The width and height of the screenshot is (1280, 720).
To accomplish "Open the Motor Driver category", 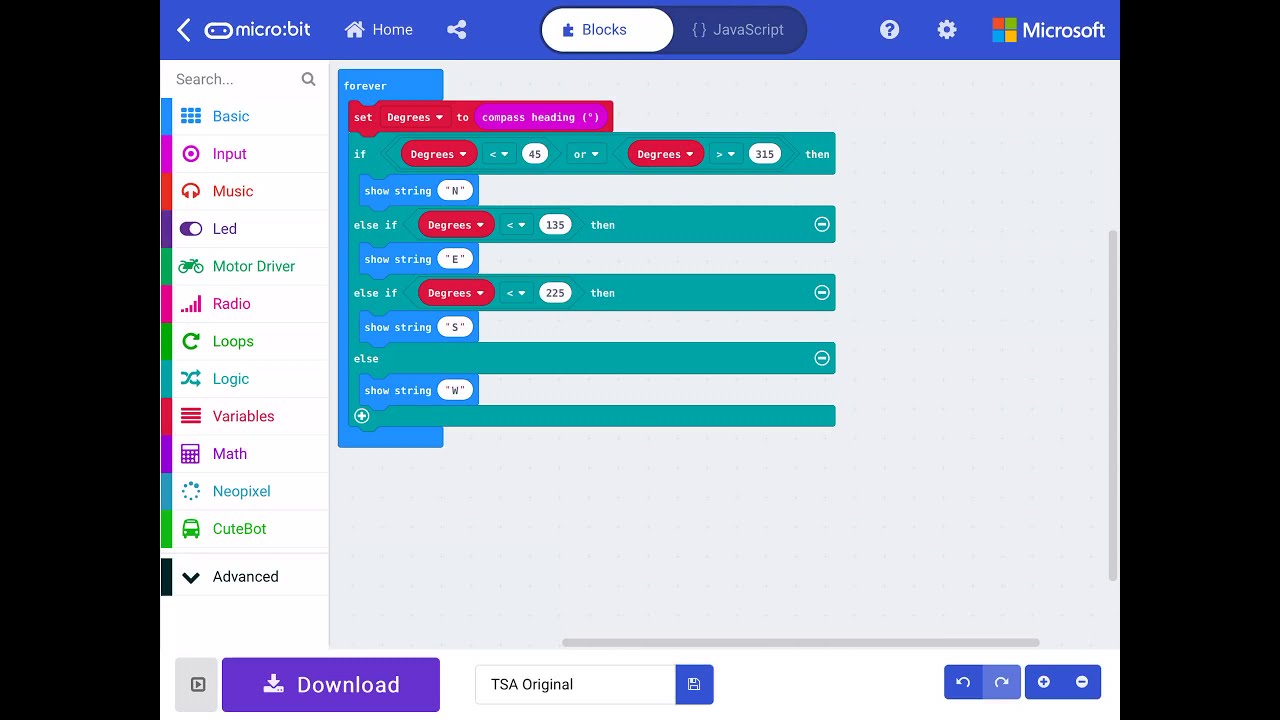I will pyautogui.click(x=244, y=266).
